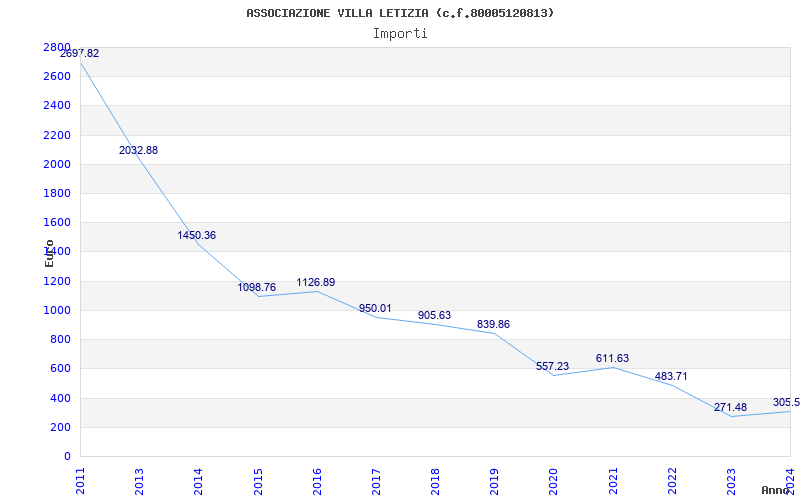Click the Anno x-axis title
The width and height of the screenshot is (800, 500).
tap(776, 490)
